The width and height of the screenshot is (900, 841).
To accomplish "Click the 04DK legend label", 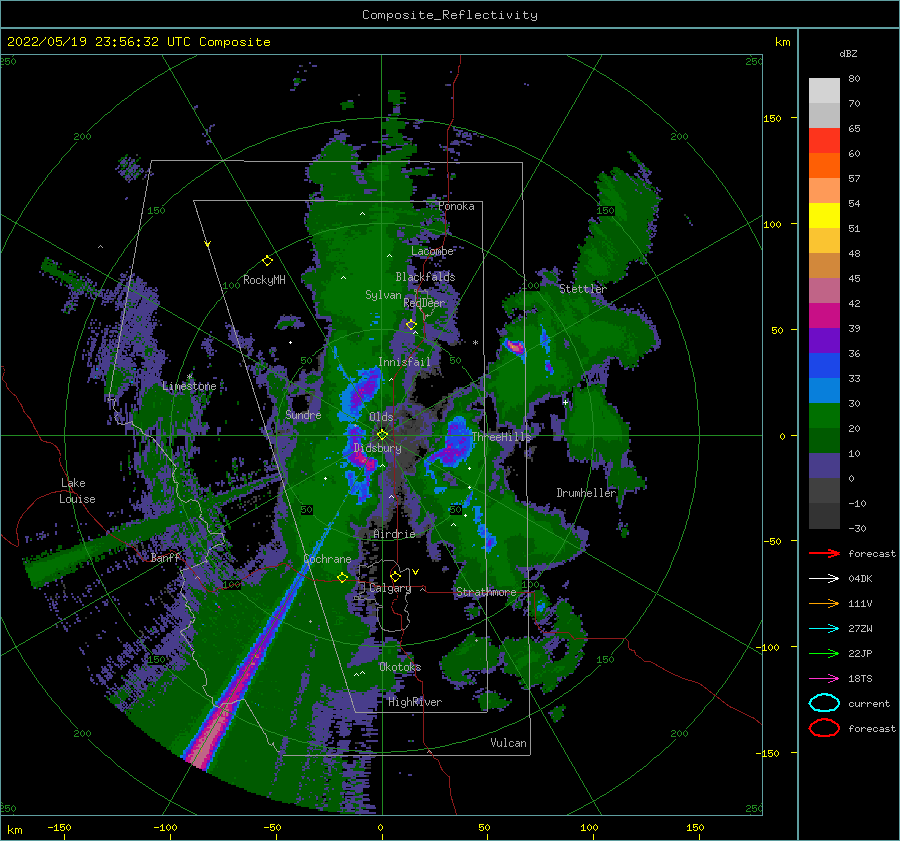I will point(860,579).
